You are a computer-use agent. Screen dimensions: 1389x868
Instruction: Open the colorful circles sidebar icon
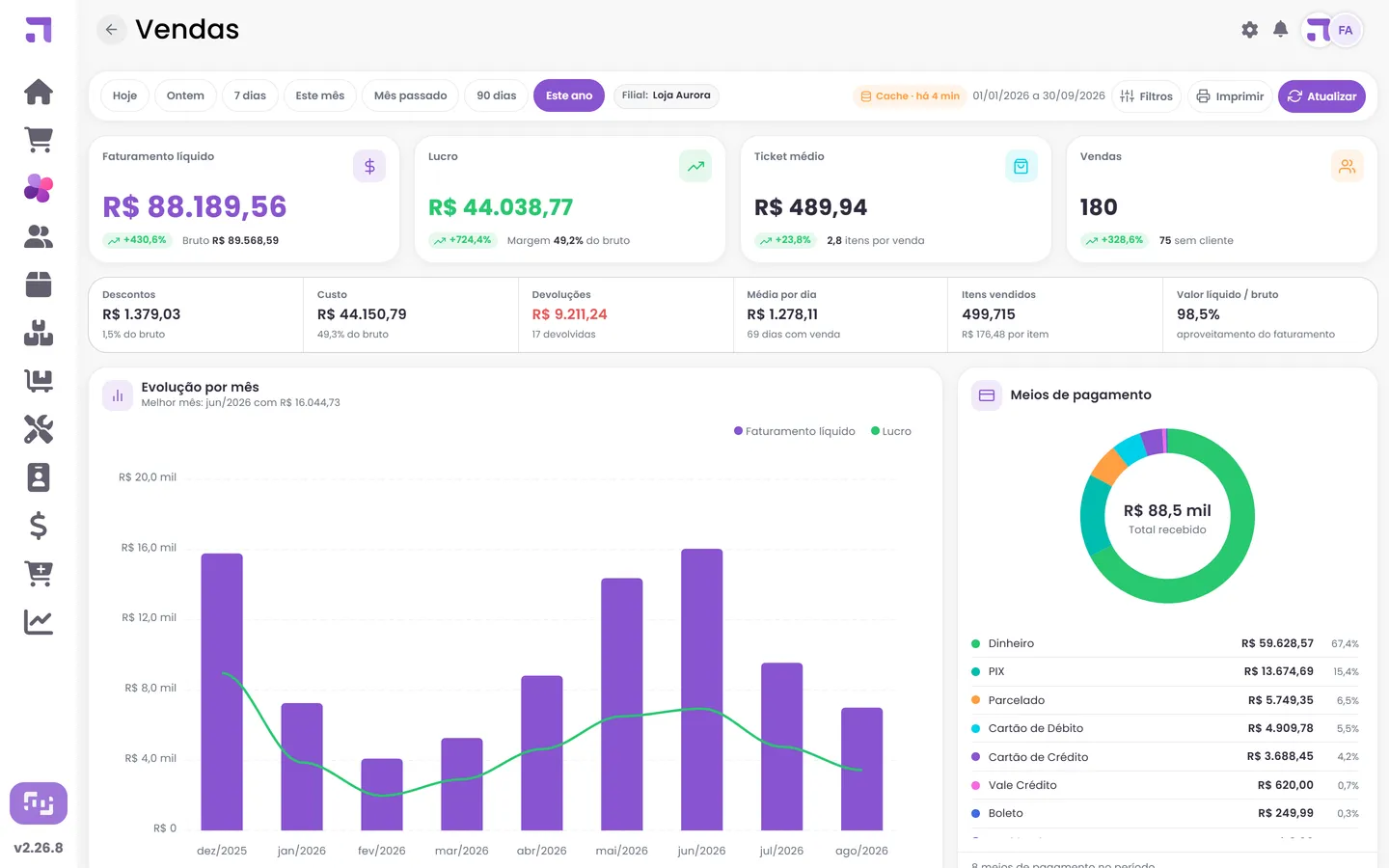tap(39, 188)
